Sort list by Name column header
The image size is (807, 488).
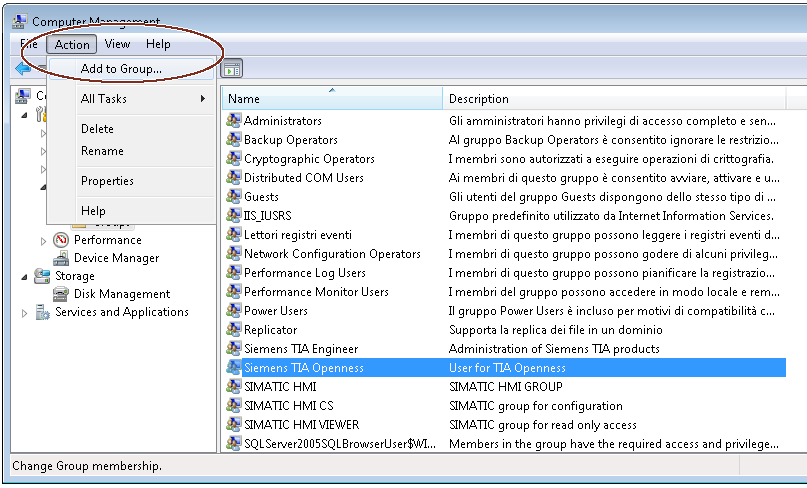coord(330,99)
